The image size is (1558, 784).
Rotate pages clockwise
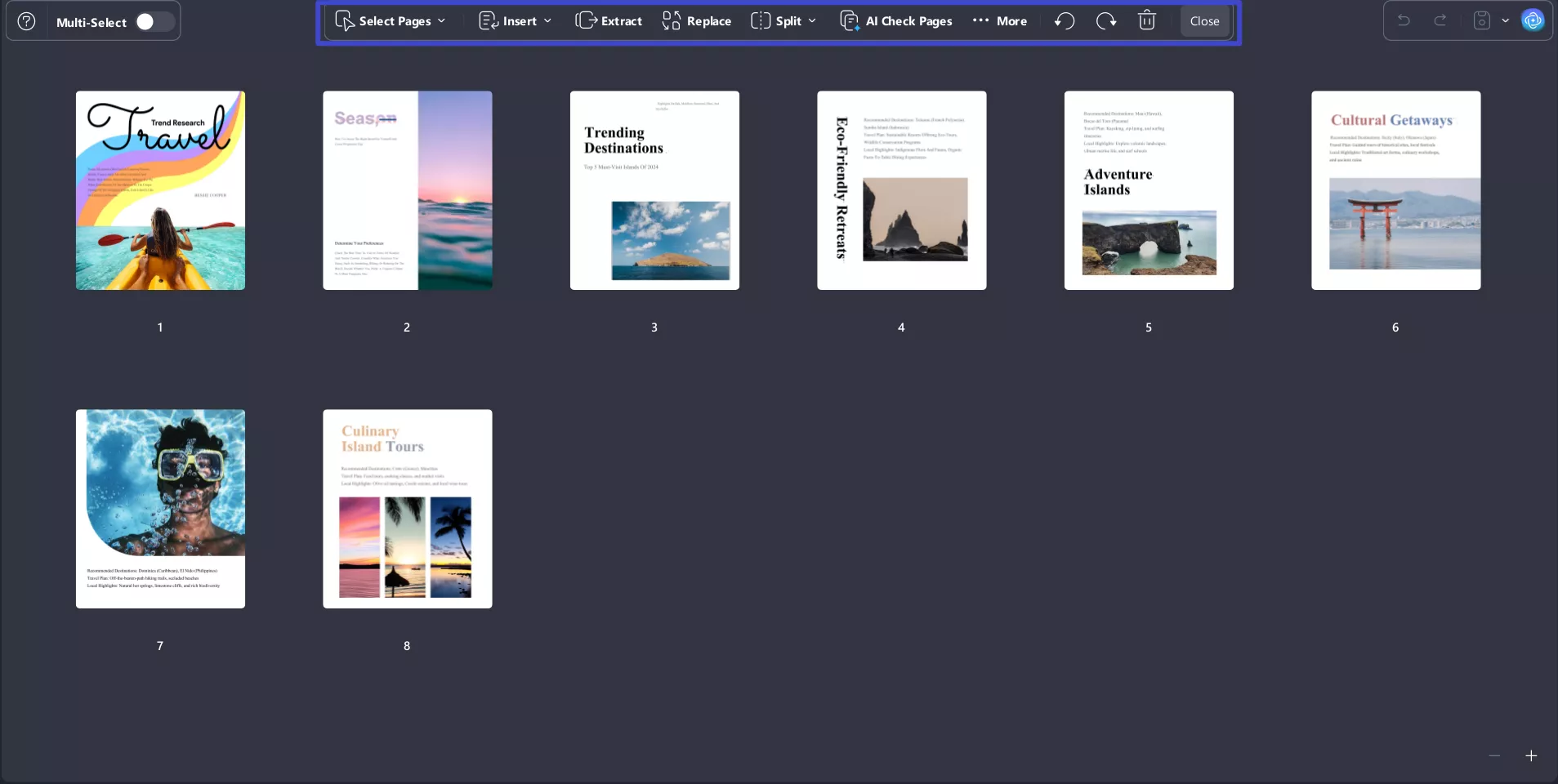coord(1106,21)
